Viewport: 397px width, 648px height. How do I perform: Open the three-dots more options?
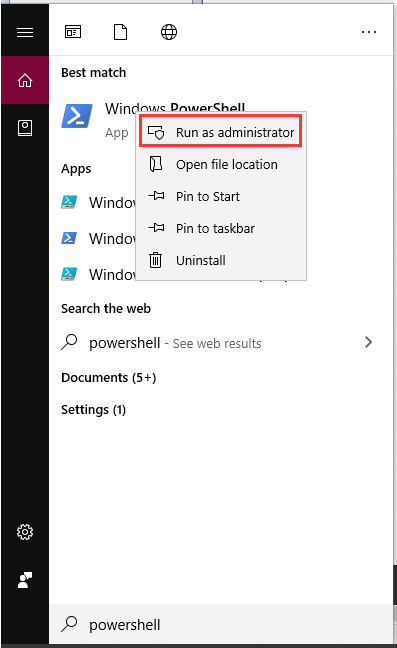click(368, 32)
